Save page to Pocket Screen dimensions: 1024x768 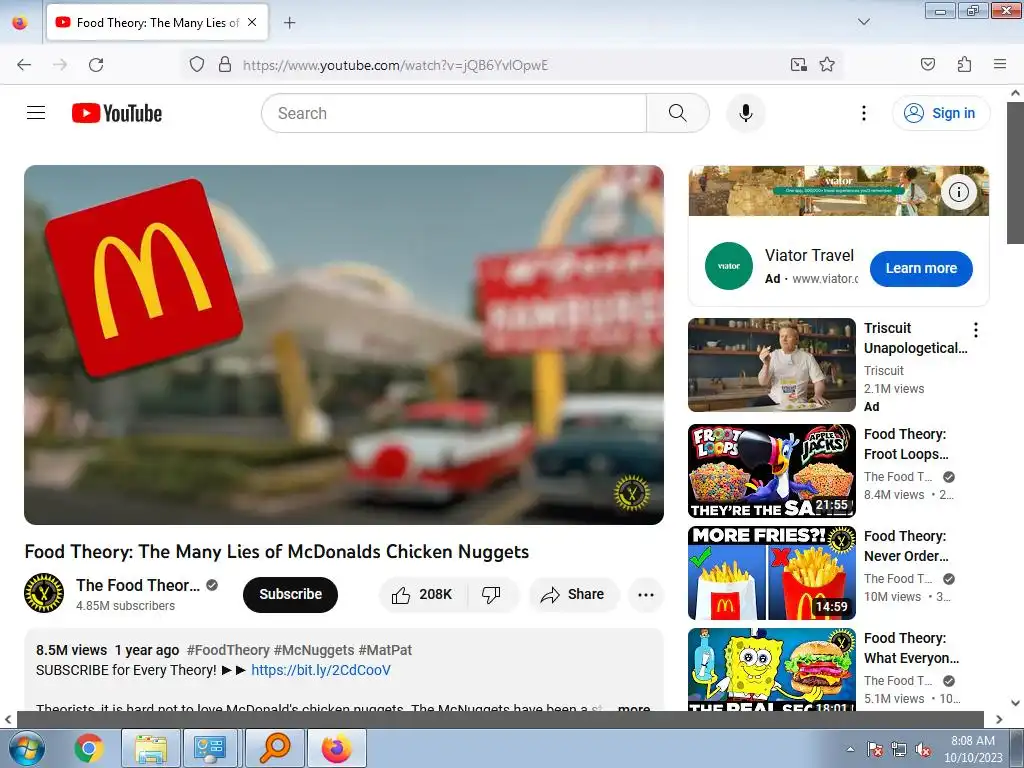coord(927,64)
